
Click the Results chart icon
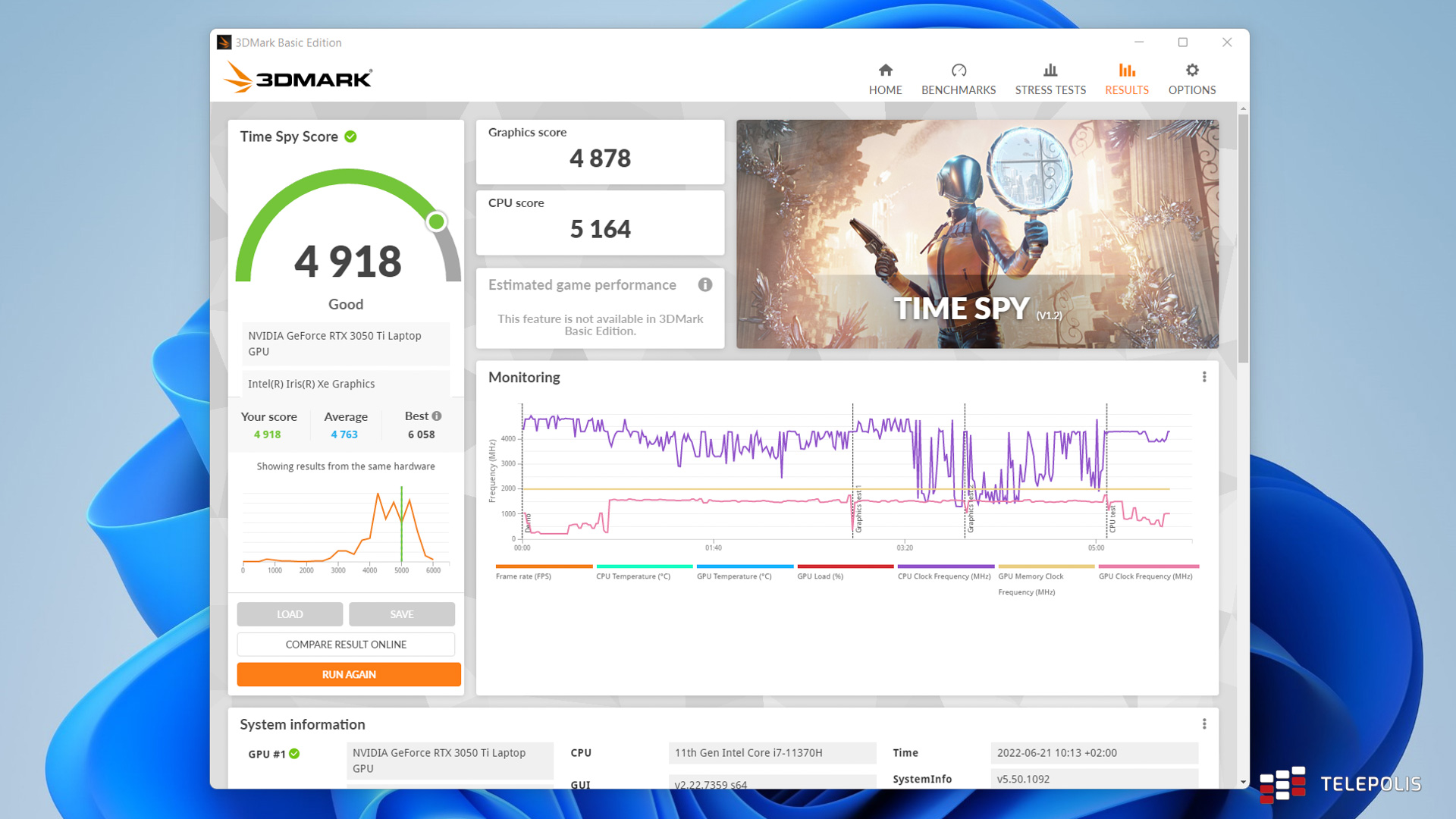[1127, 71]
